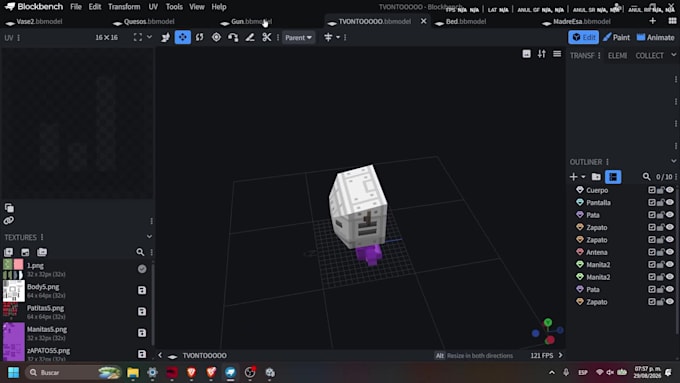Click the import texture icon in Textures
Viewport: 680px width, 383px height.
8,252
